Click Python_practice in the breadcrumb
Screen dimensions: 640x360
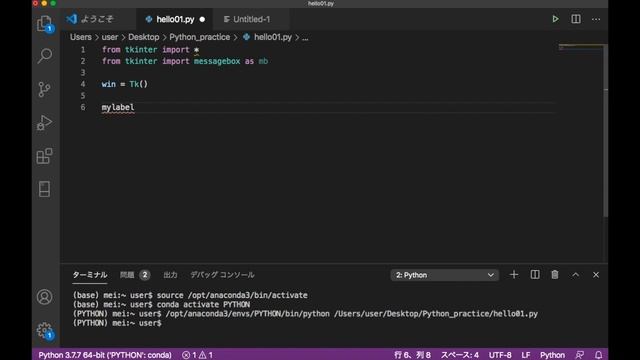200,37
